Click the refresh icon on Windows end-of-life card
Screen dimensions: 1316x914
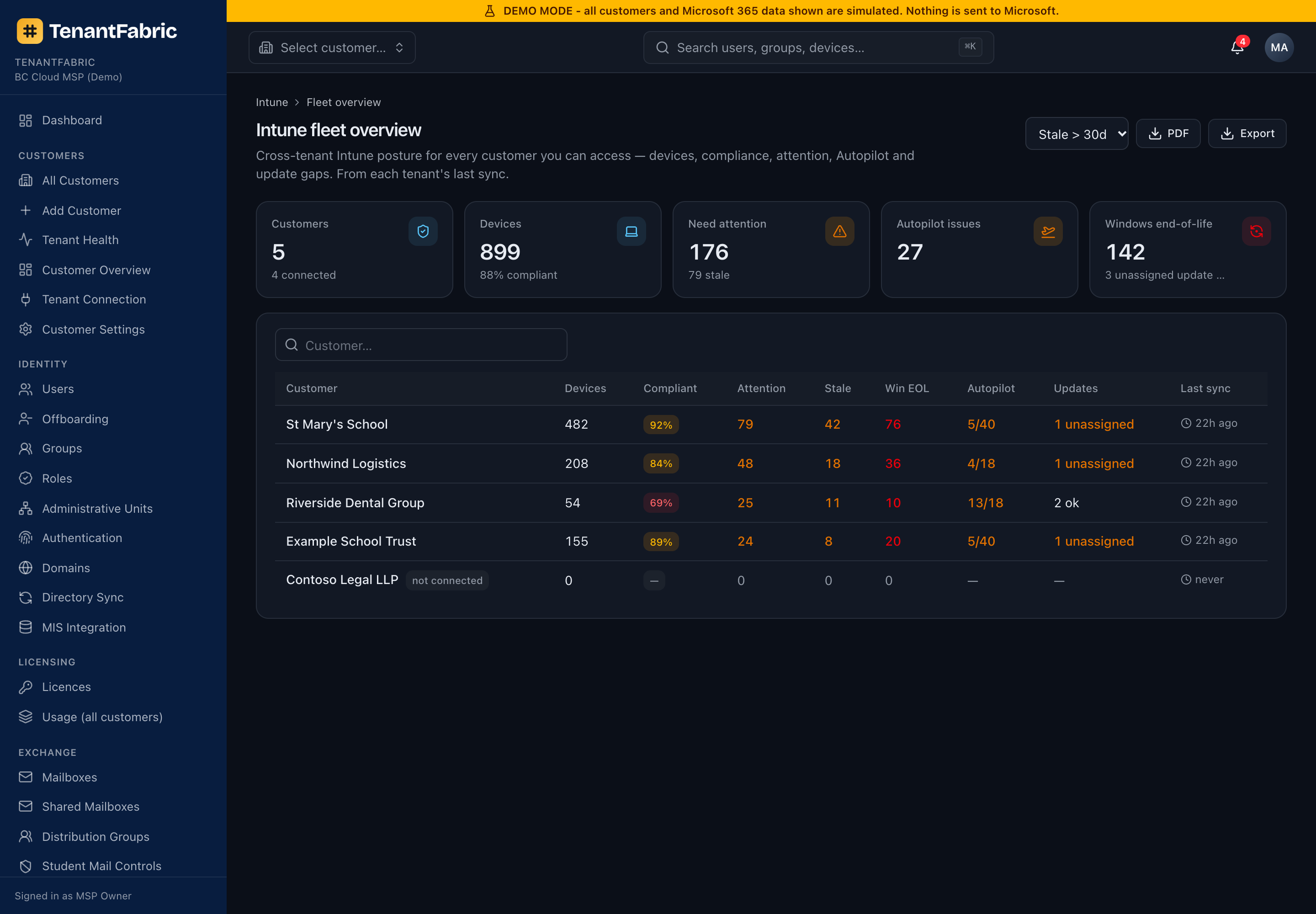(1257, 231)
